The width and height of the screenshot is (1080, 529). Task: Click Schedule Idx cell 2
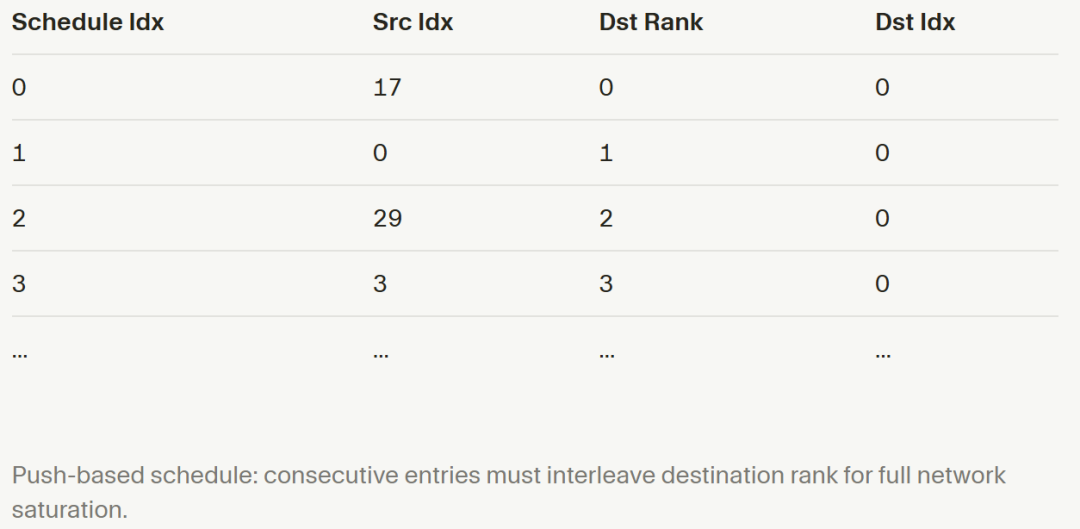pos(19,218)
